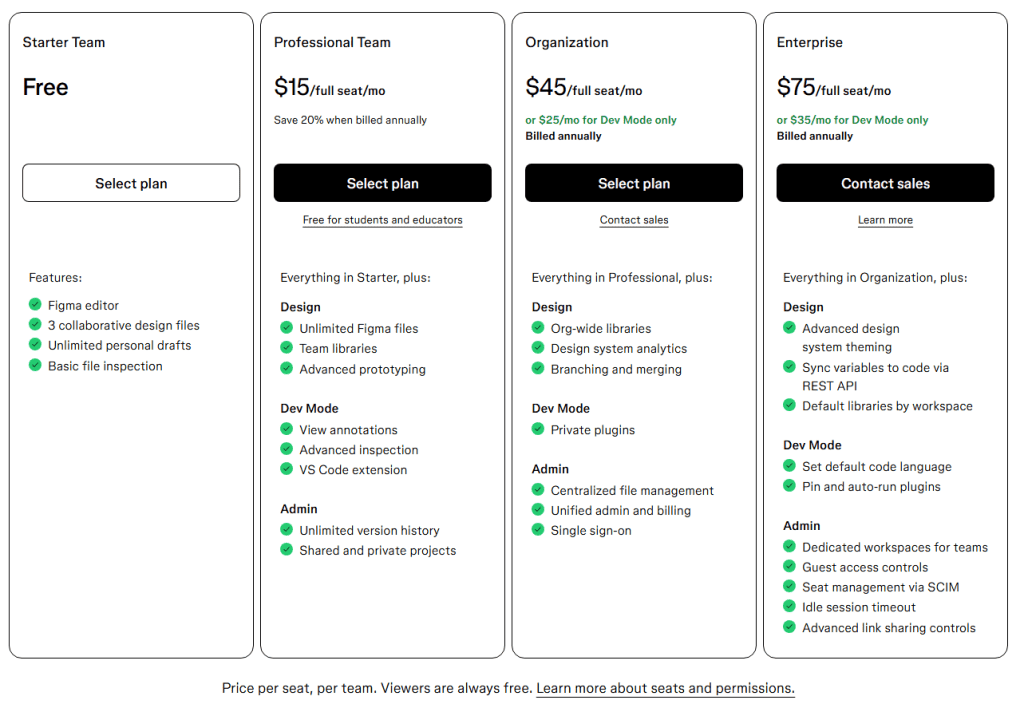
Task: Select plan for Organization
Action: coord(634,183)
